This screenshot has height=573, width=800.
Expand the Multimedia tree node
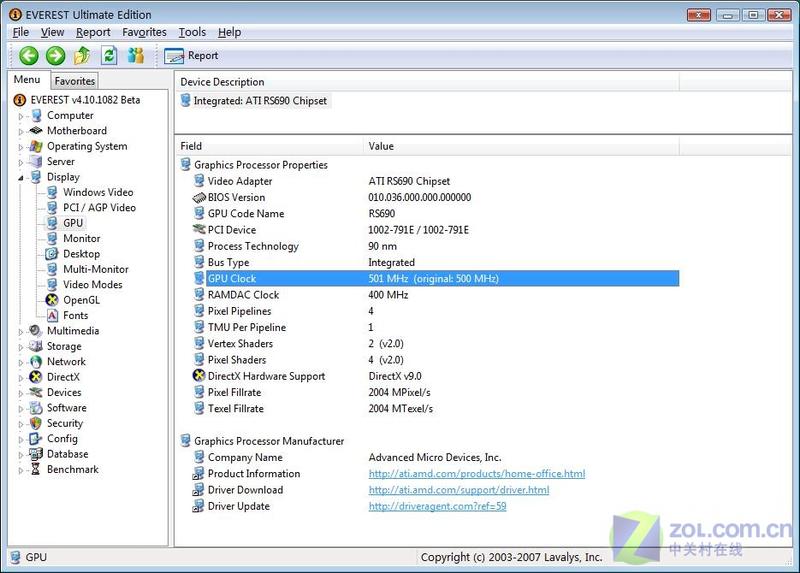click(21, 332)
